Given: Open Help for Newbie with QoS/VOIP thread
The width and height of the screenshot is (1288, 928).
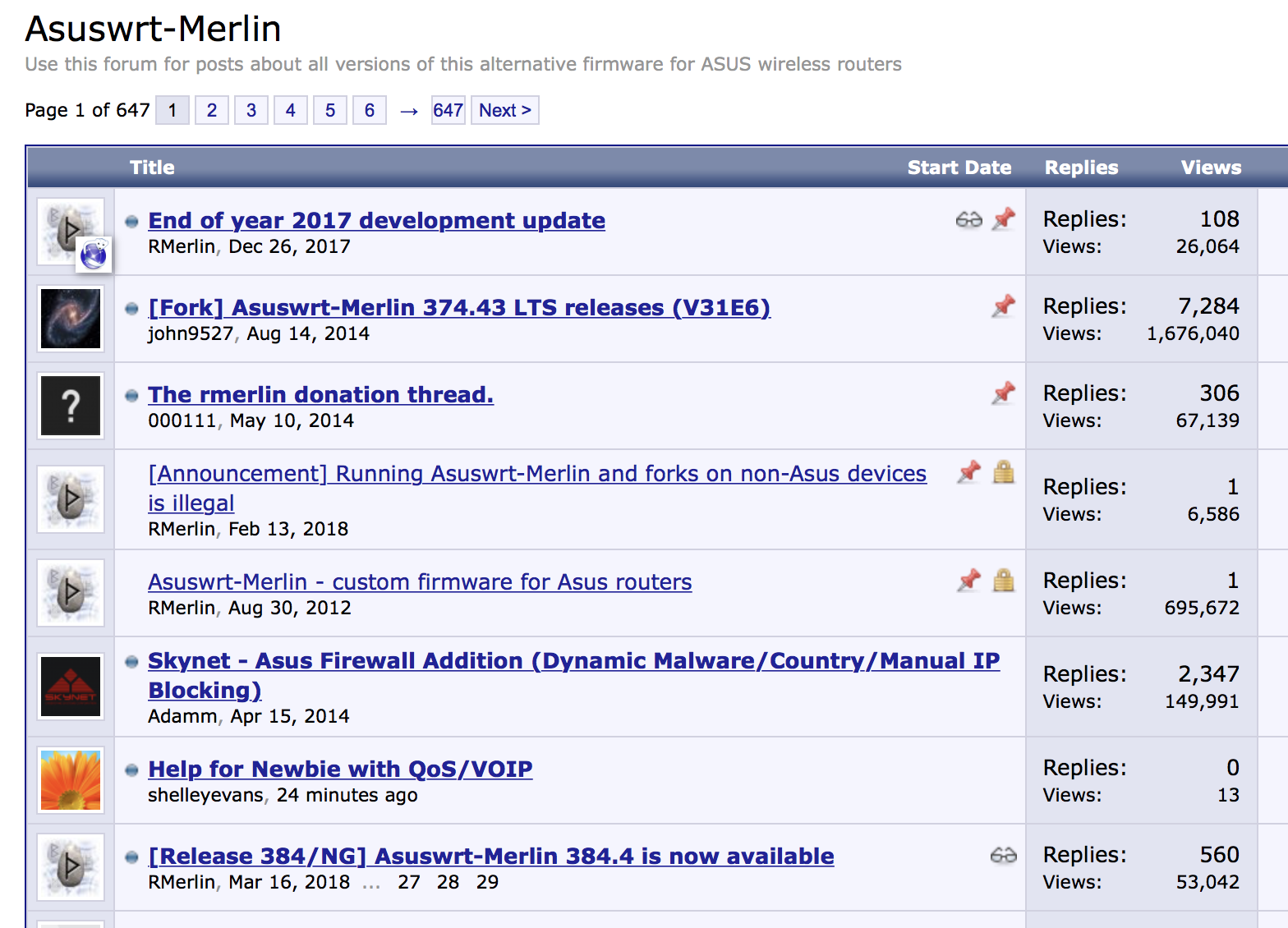Looking at the screenshot, I should click(x=340, y=769).
